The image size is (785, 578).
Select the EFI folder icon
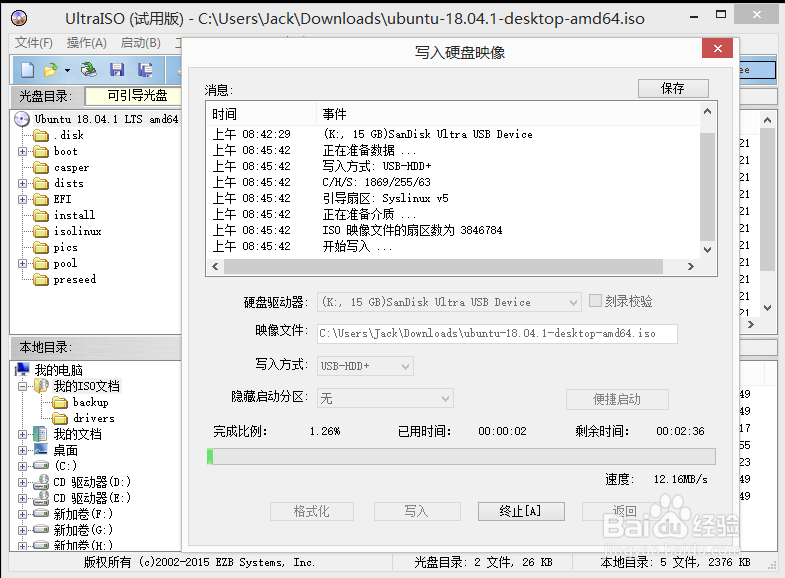tap(40, 199)
